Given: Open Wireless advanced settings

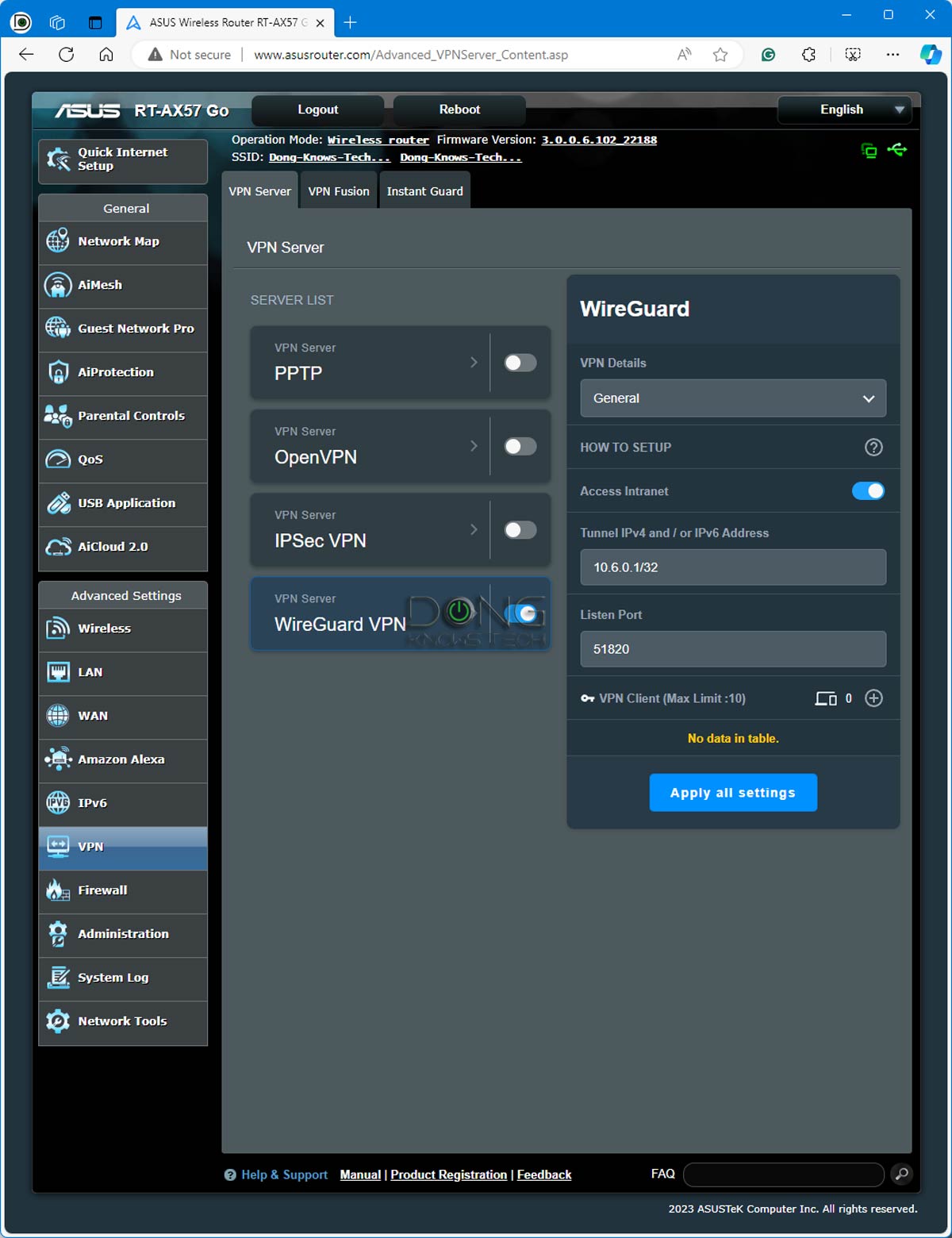Looking at the screenshot, I should [123, 629].
